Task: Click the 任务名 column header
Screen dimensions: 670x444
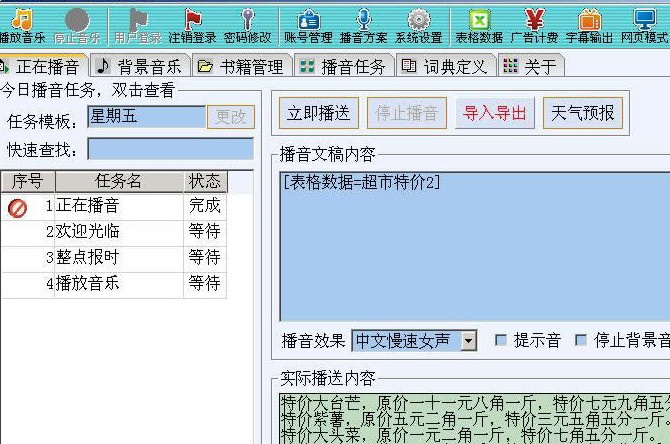Action: [119, 181]
